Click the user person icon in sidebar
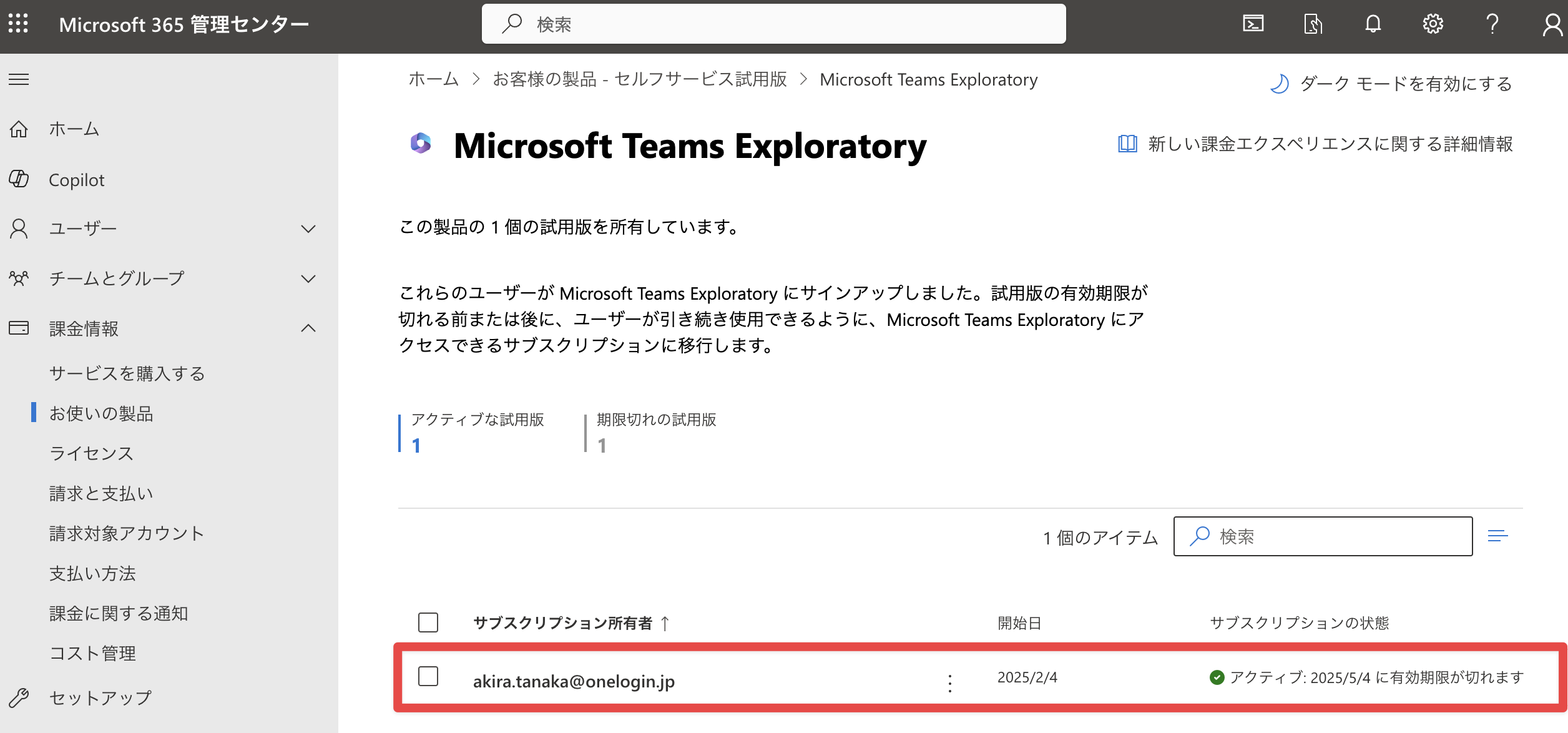The image size is (1568, 733). 19,229
